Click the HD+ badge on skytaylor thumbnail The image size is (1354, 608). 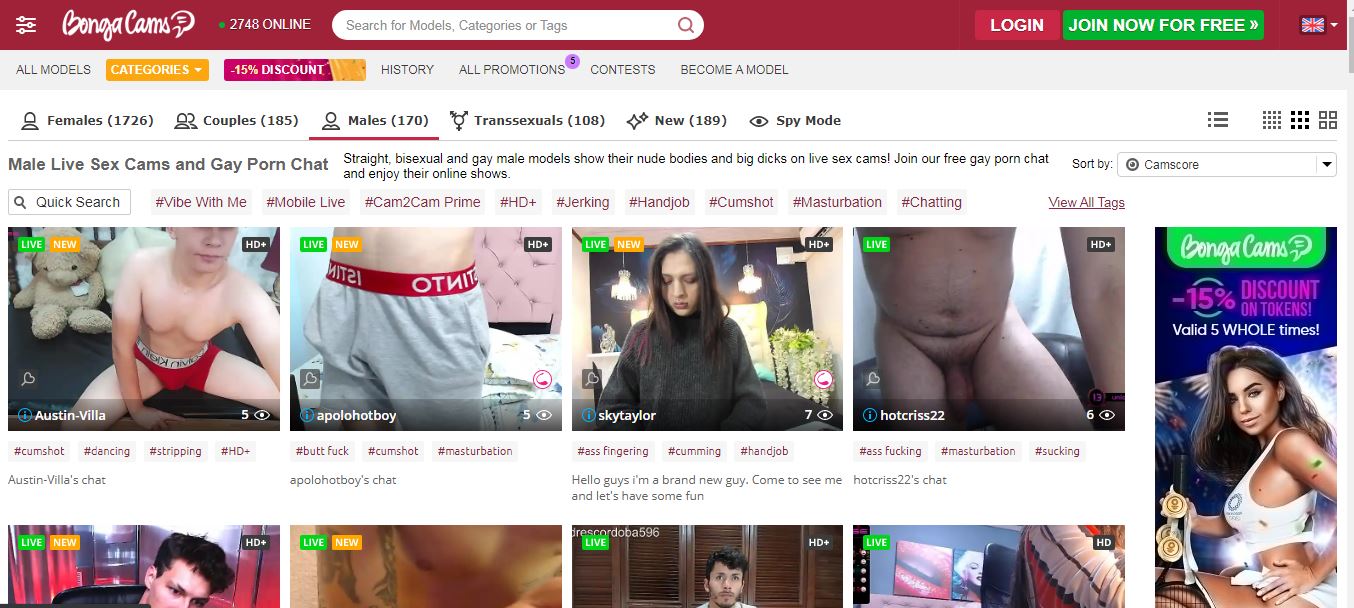819,244
